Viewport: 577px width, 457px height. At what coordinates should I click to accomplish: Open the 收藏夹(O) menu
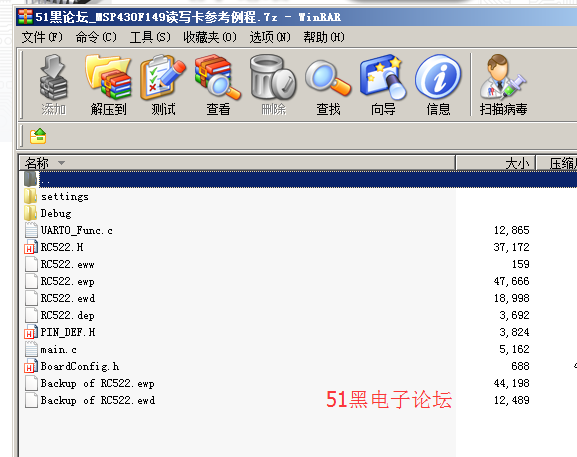[x=210, y=37]
